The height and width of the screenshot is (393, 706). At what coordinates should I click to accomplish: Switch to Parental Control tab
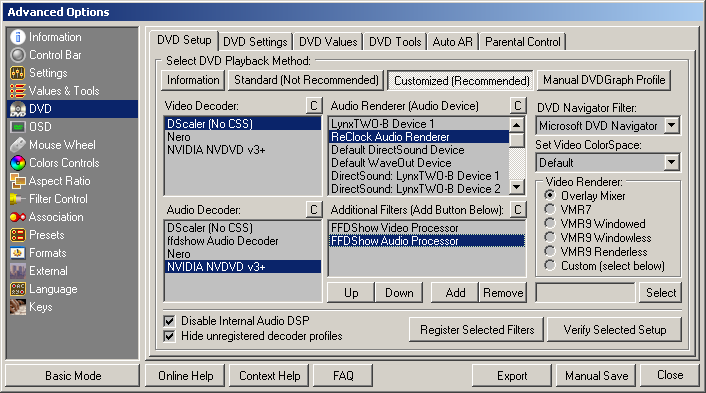click(523, 42)
